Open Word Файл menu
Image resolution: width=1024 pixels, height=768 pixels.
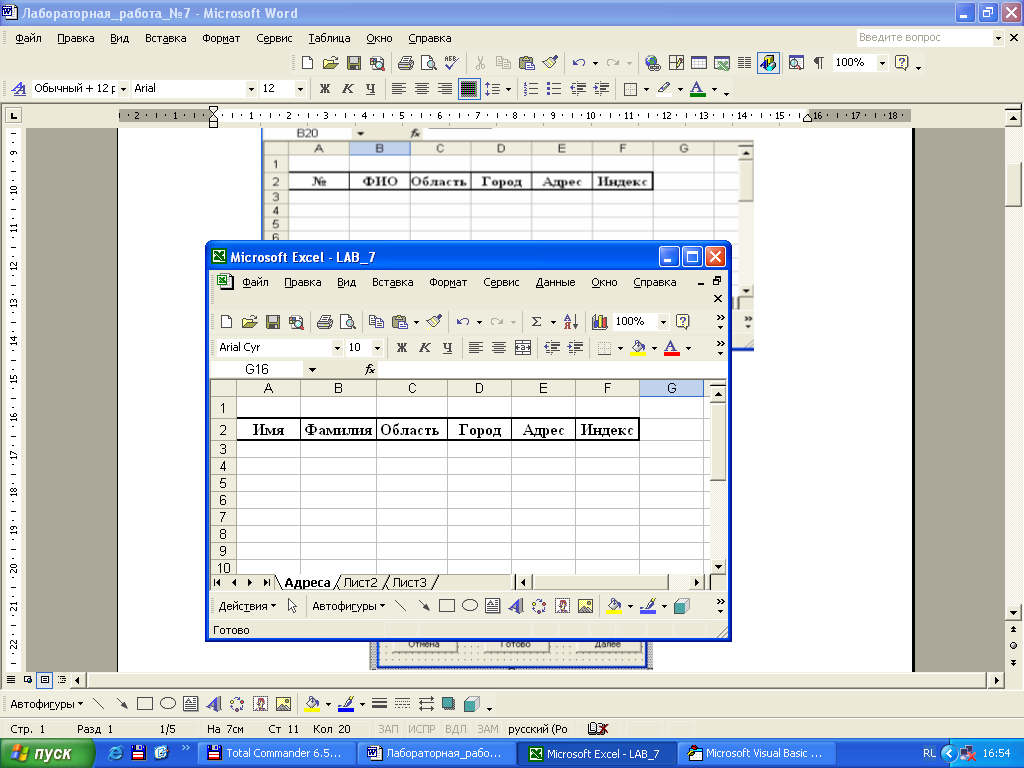tap(28, 38)
